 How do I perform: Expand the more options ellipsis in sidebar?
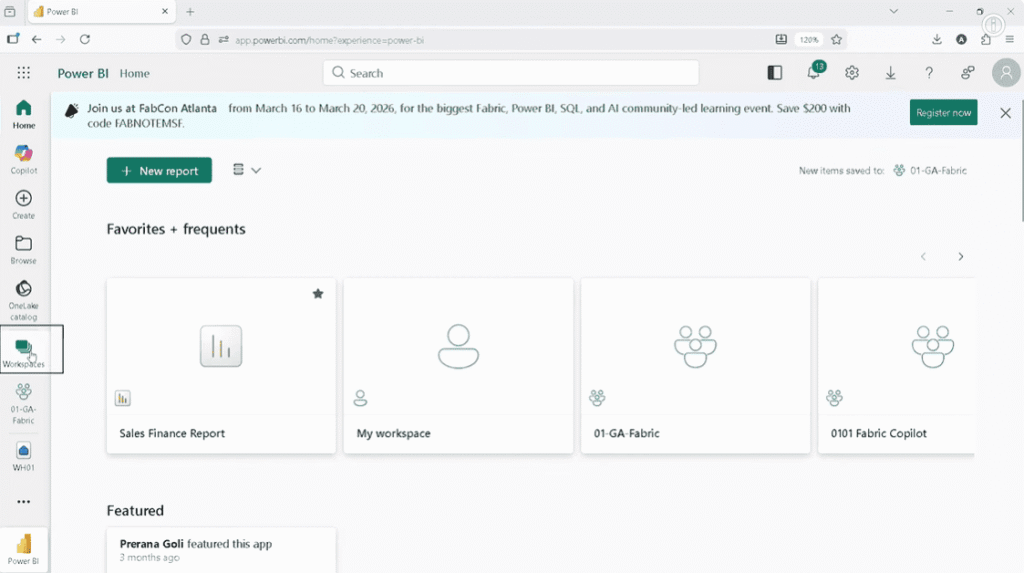coord(23,502)
